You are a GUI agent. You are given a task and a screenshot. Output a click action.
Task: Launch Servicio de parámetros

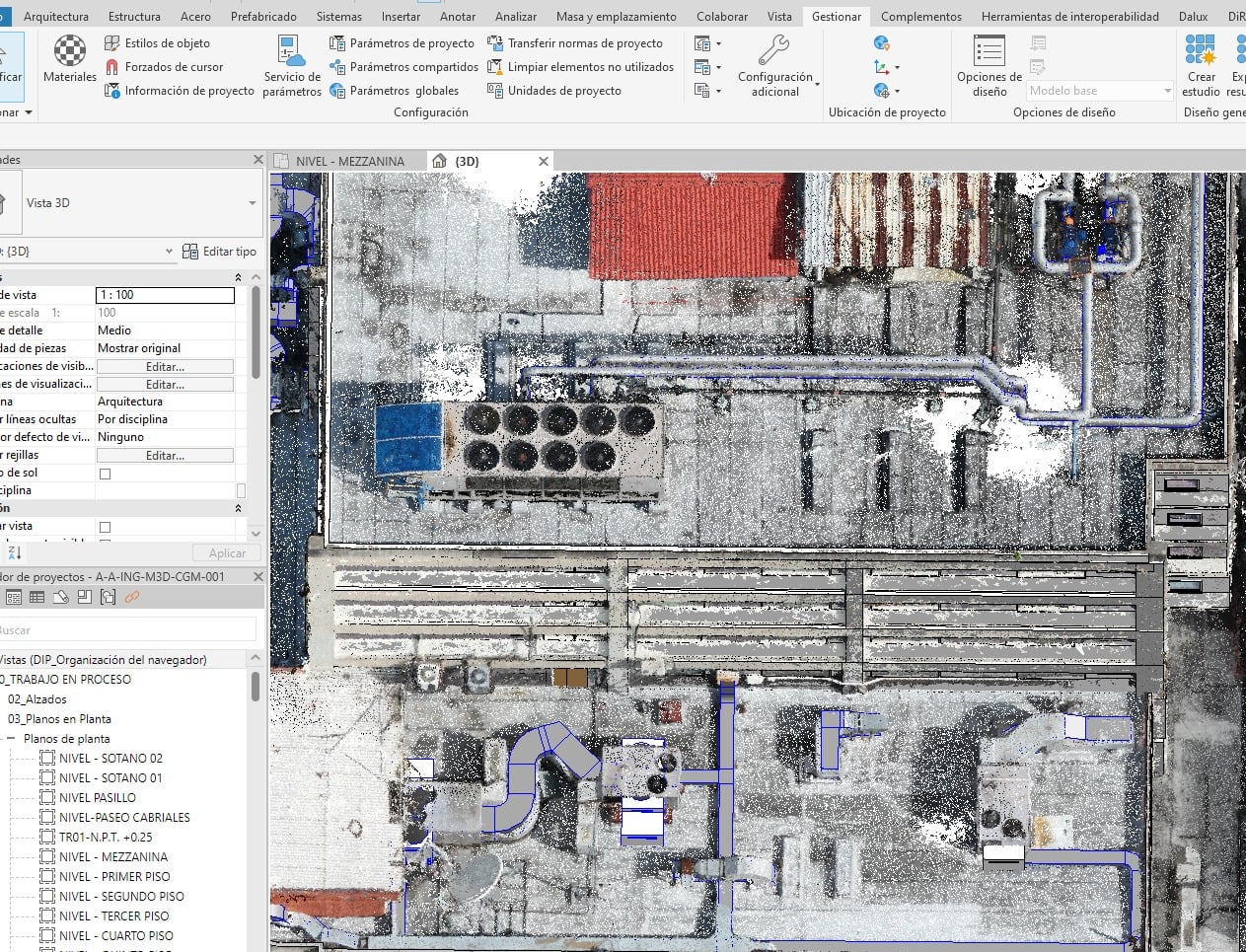[292, 66]
